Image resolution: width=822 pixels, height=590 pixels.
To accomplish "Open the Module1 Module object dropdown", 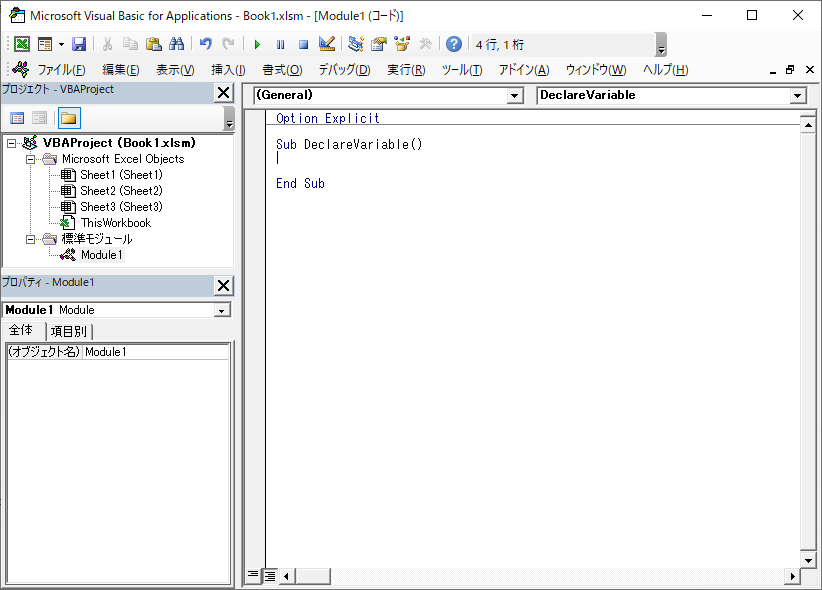I will 222,310.
